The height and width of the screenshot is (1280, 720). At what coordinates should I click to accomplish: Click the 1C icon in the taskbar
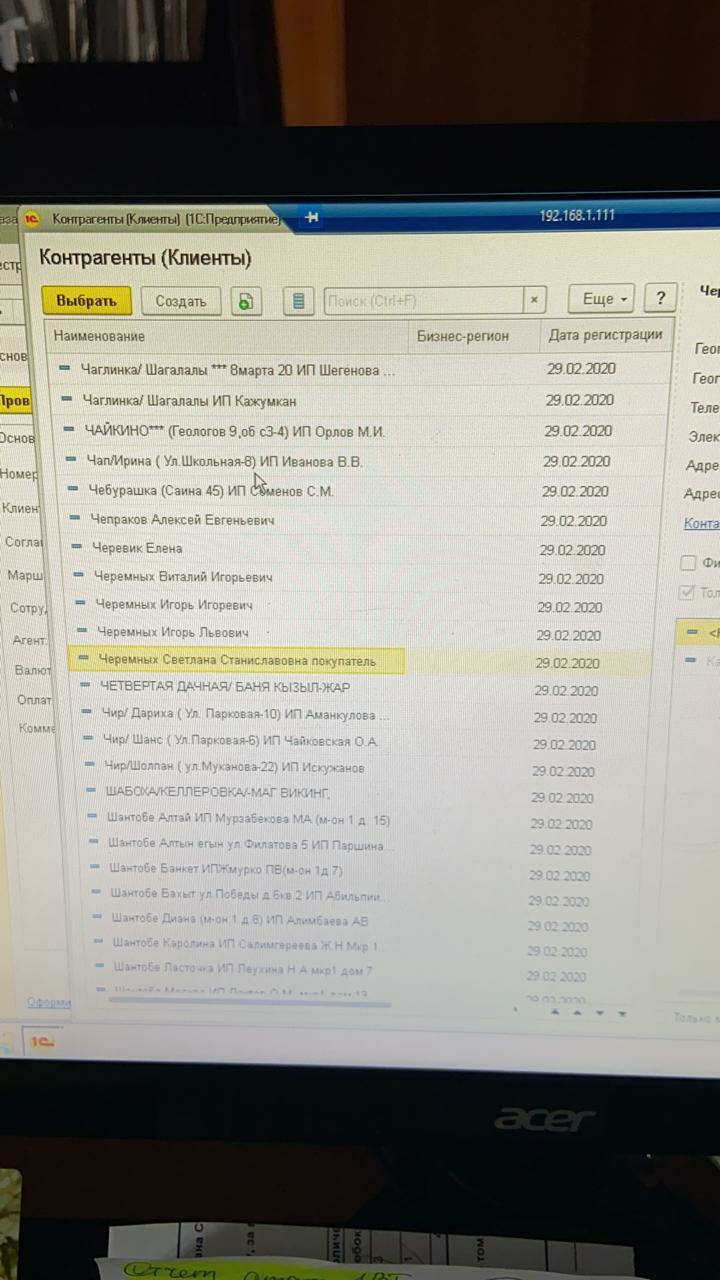(41, 1042)
